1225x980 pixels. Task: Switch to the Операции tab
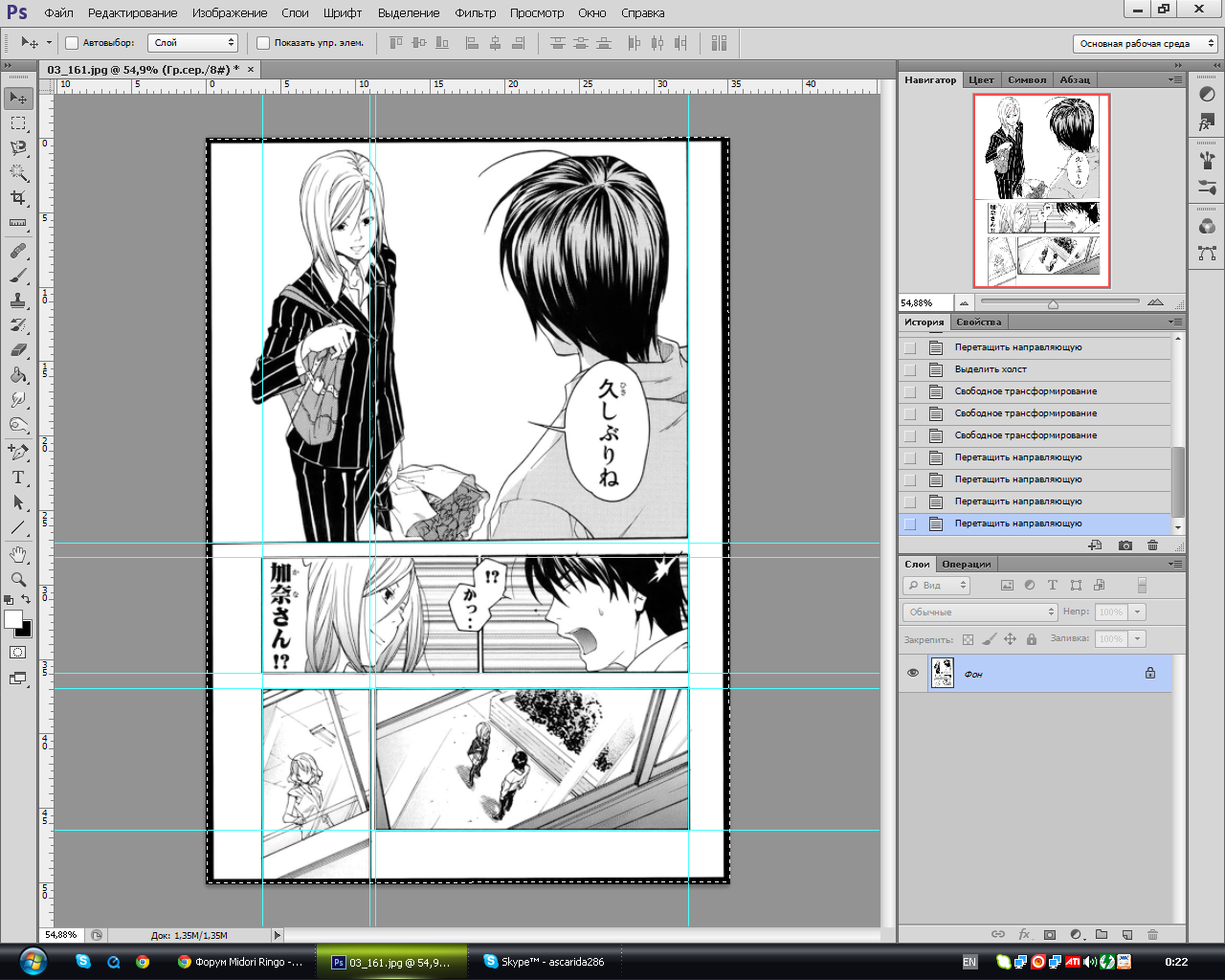point(967,565)
